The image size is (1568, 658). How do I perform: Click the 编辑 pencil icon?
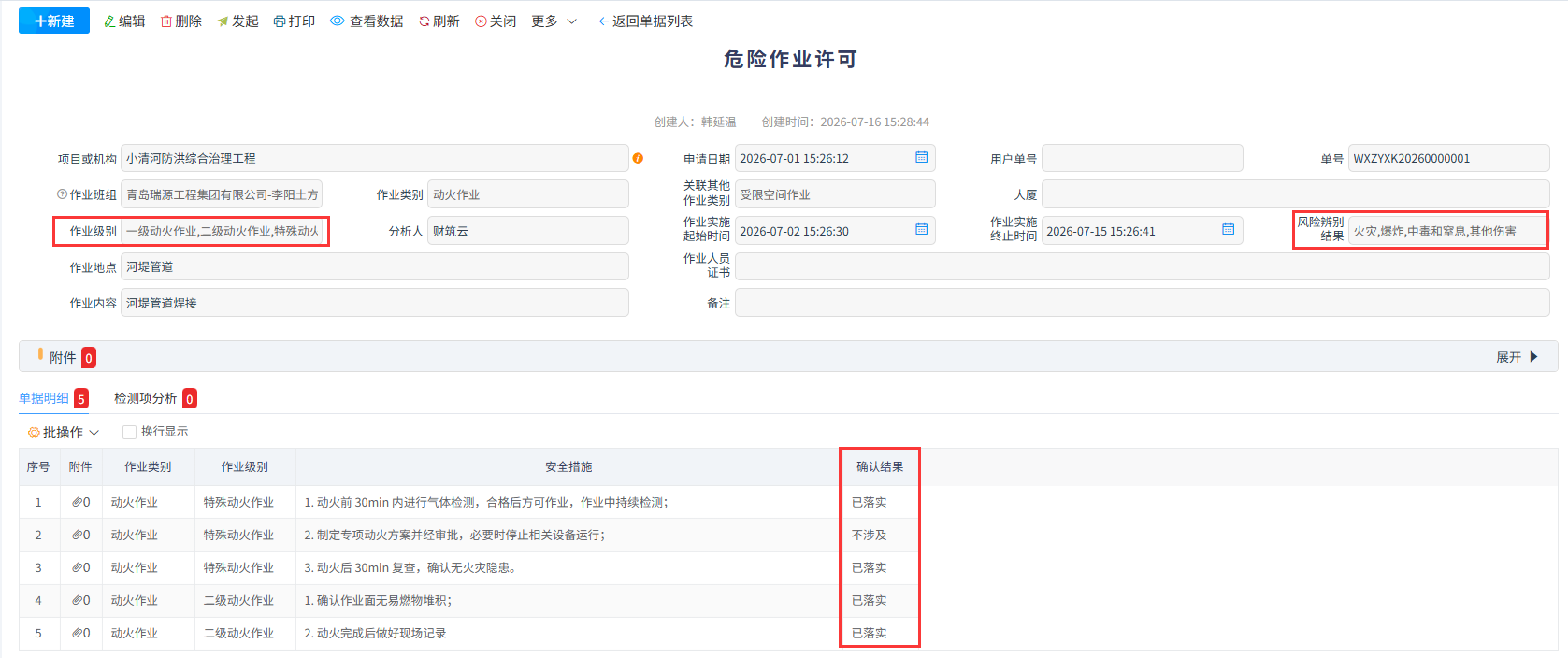[x=109, y=21]
